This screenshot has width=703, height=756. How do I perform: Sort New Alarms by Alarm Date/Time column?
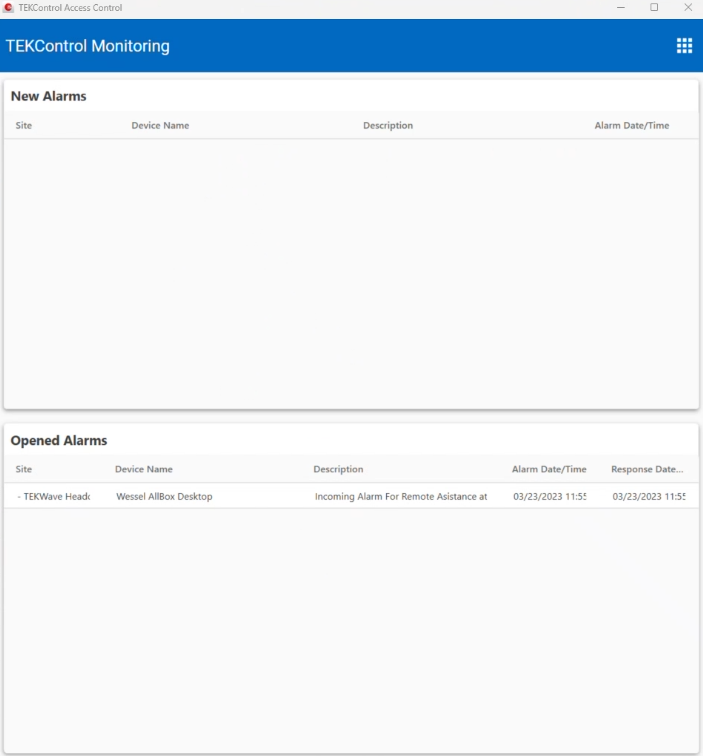coord(632,125)
